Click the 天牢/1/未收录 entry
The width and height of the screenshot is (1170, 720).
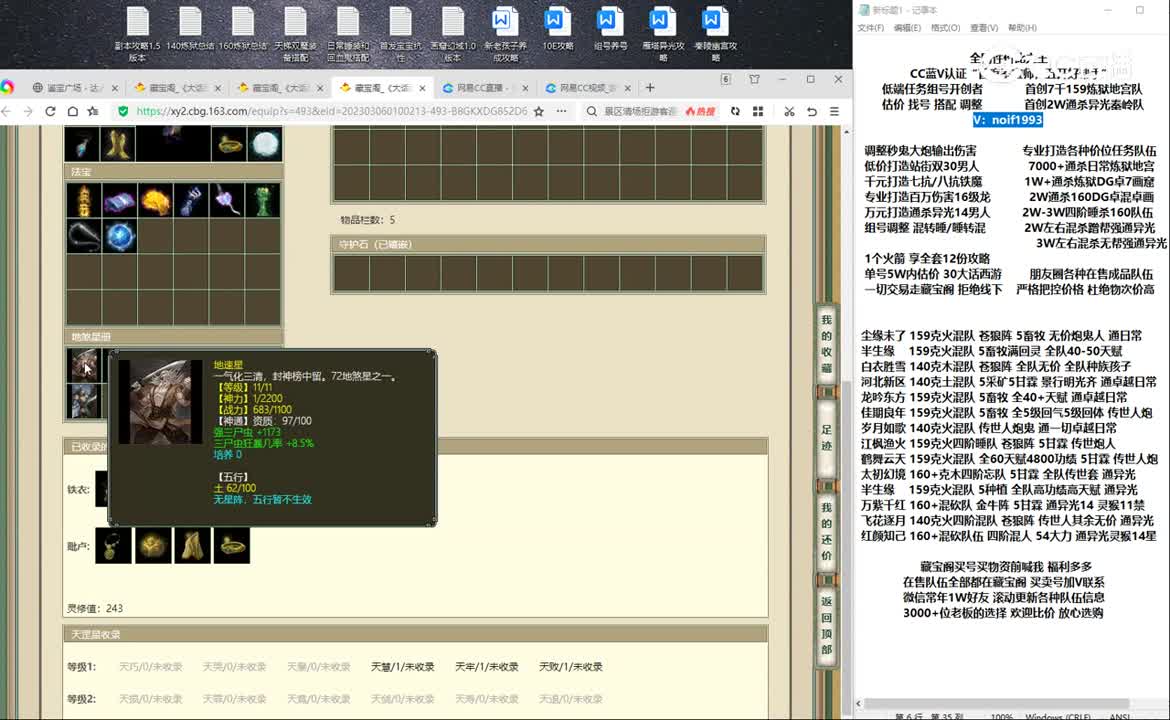(487, 666)
